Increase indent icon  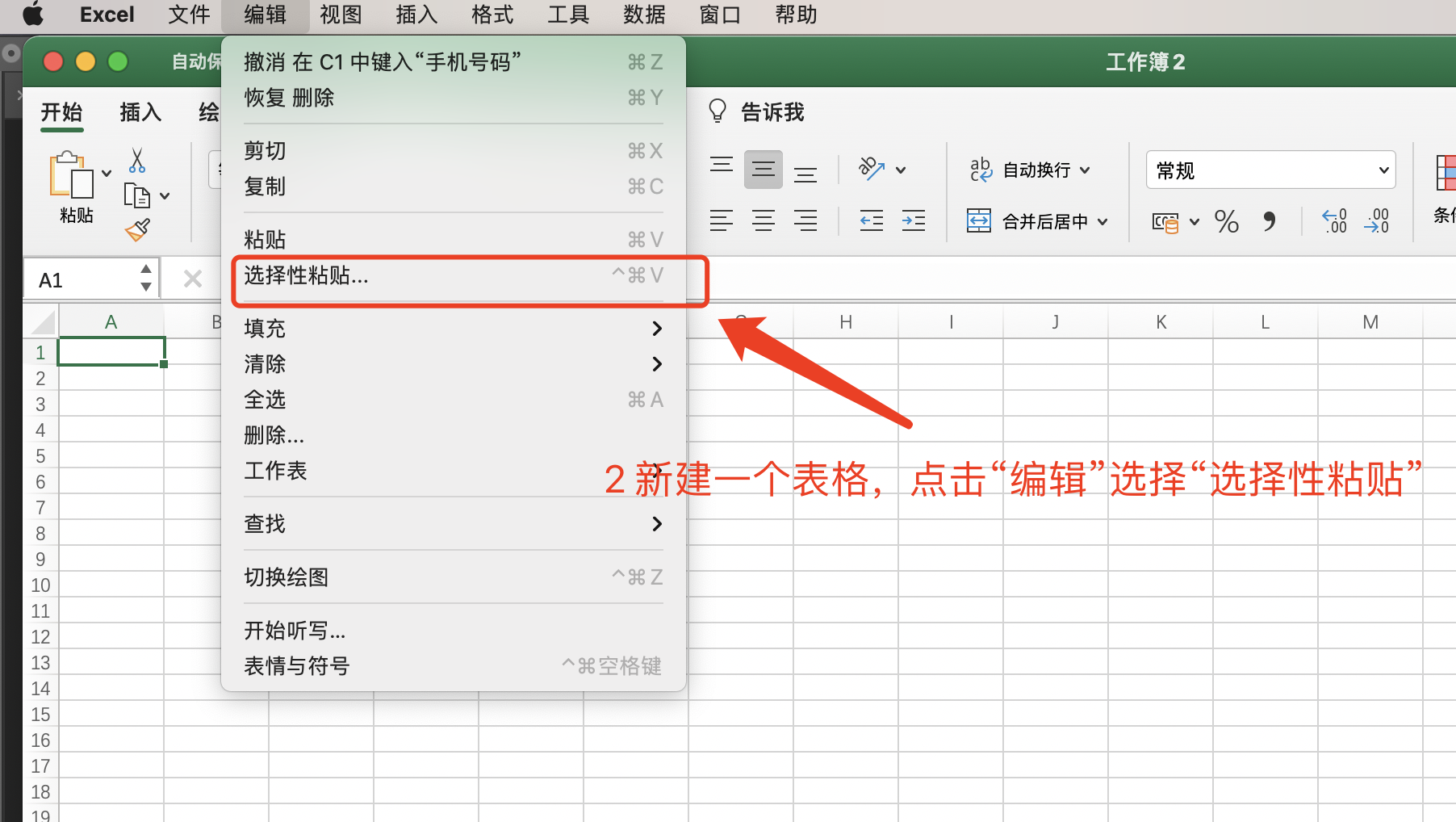coord(914,220)
